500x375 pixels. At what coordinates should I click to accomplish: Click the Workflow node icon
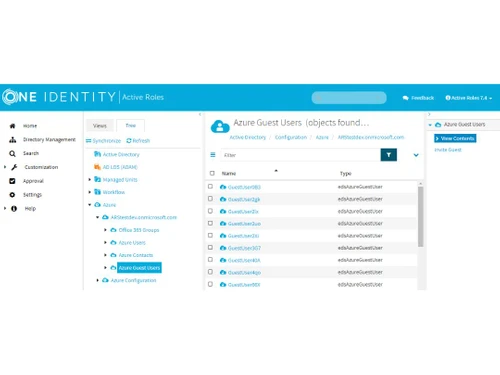coord(97,192)
